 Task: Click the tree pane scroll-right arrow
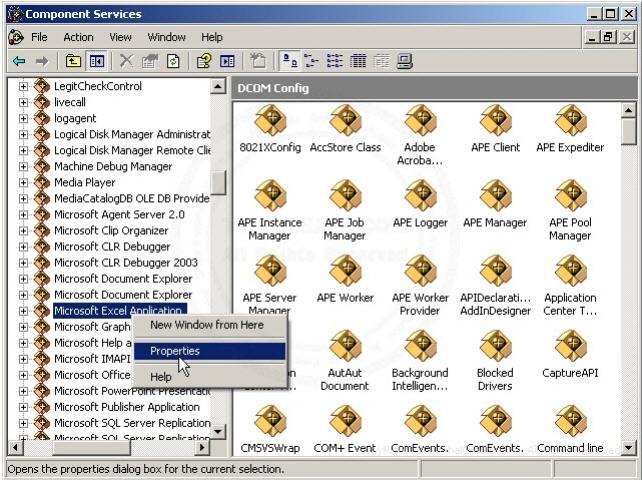pyautogui.click(x=202, y=448)
